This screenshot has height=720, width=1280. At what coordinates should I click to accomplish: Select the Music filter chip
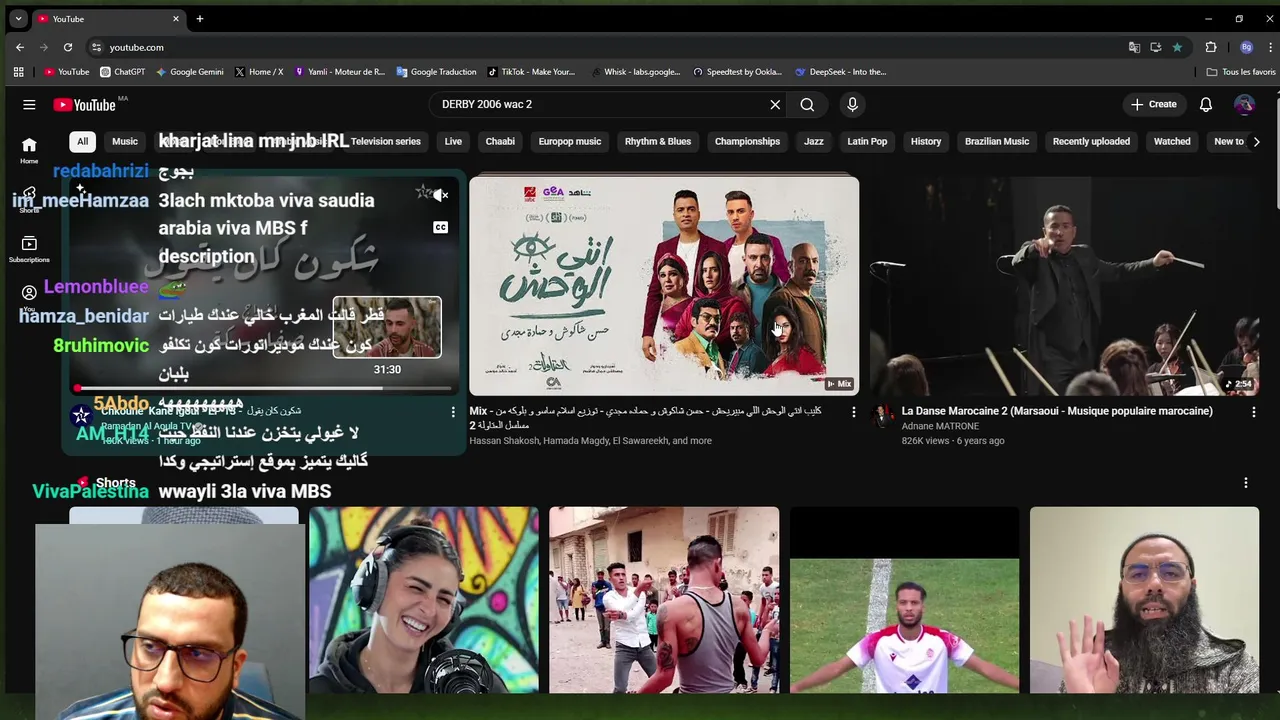pyautogui.click(x=125, y=141)
